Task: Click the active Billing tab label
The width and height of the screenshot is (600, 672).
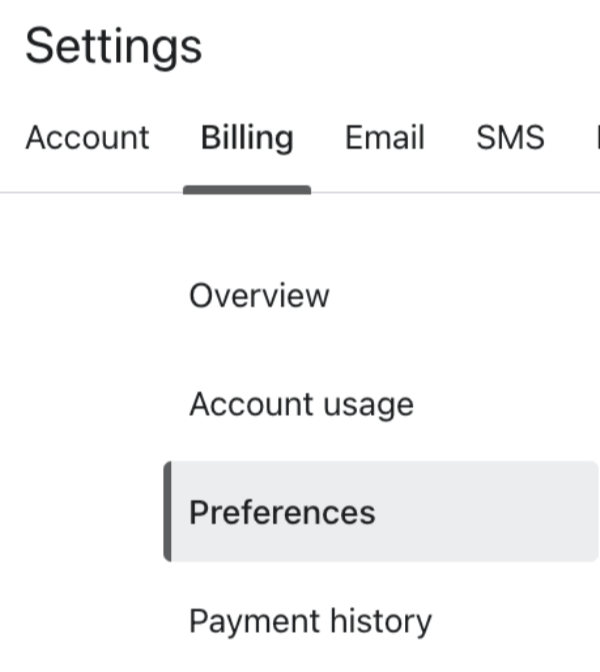Action: point(247,137)
